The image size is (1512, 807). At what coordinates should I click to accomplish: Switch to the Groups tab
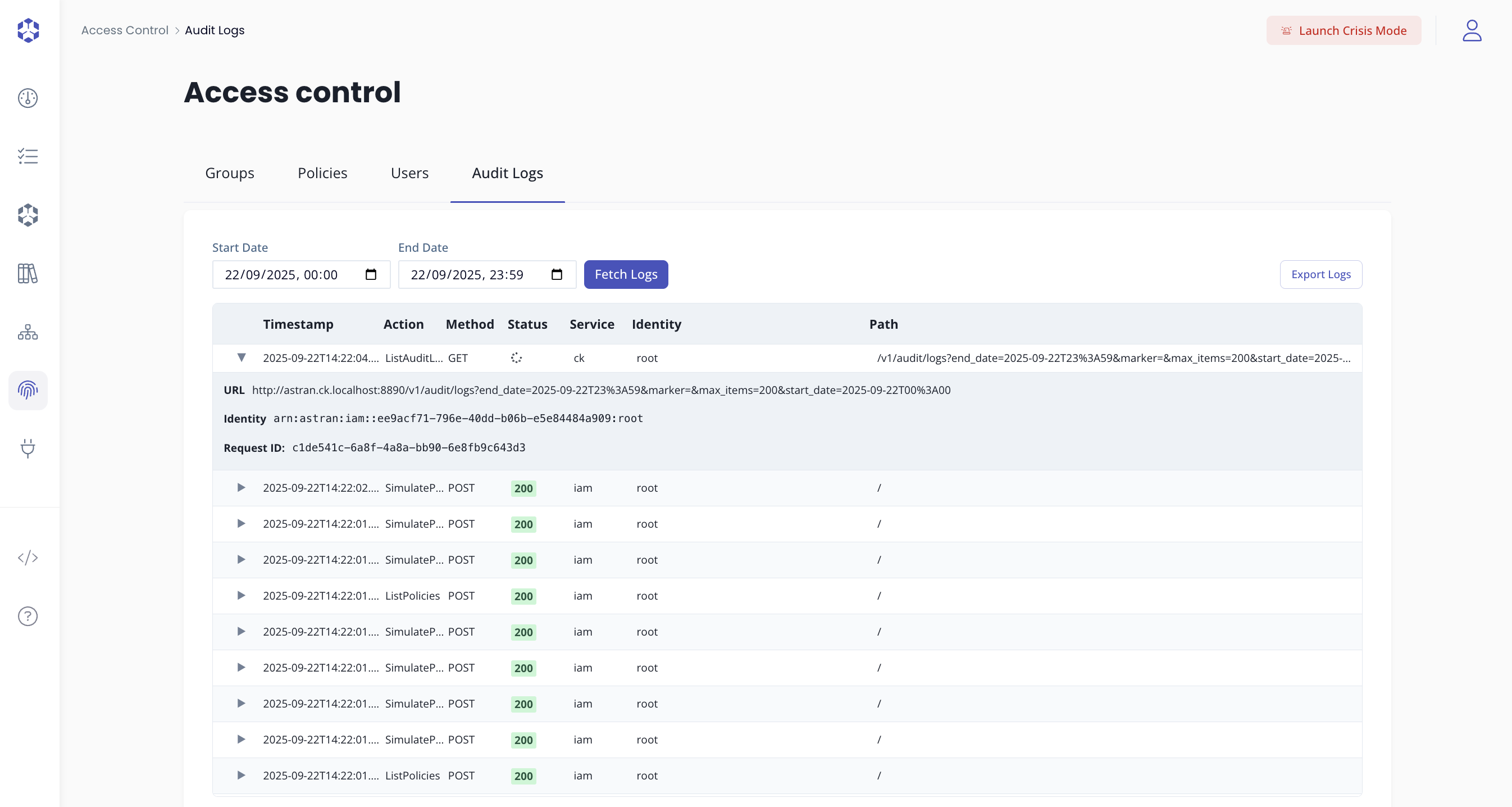coord(229,173)
